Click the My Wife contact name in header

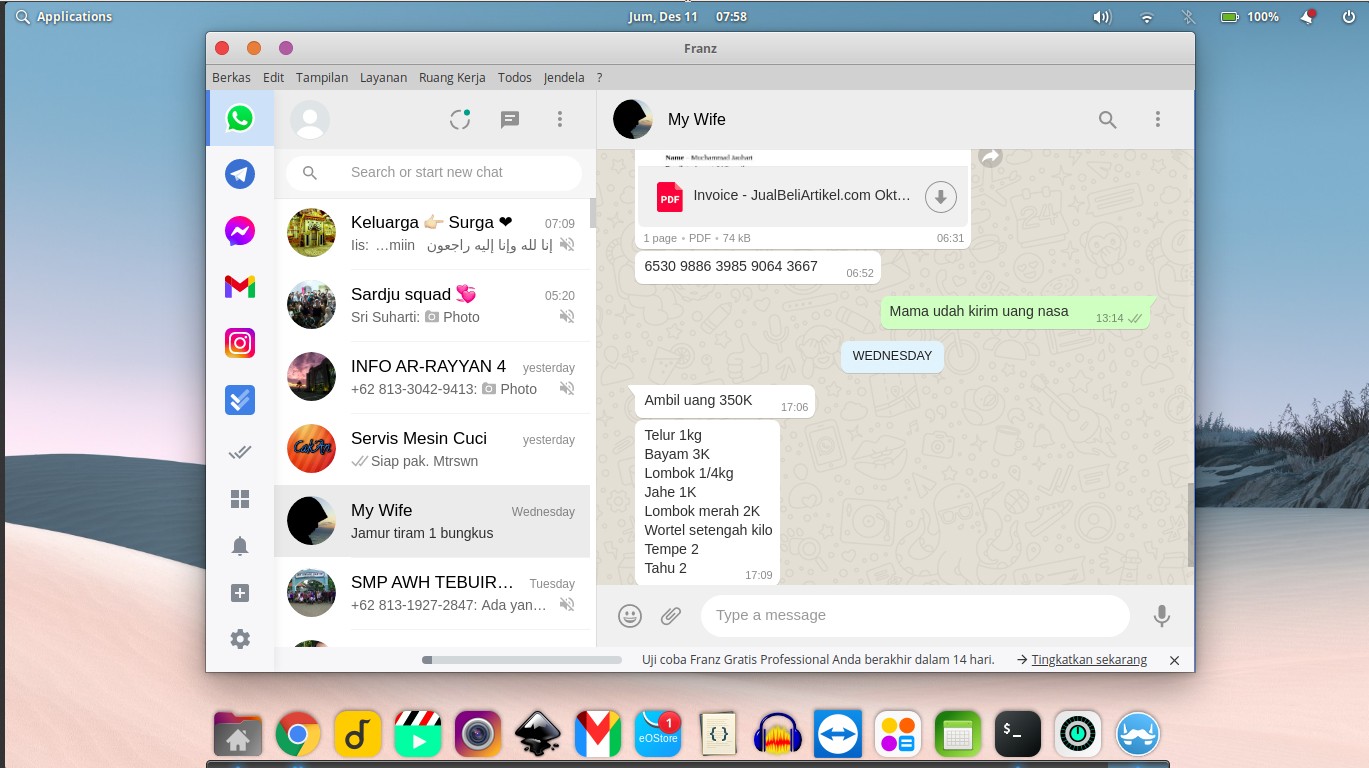[697, 119]
